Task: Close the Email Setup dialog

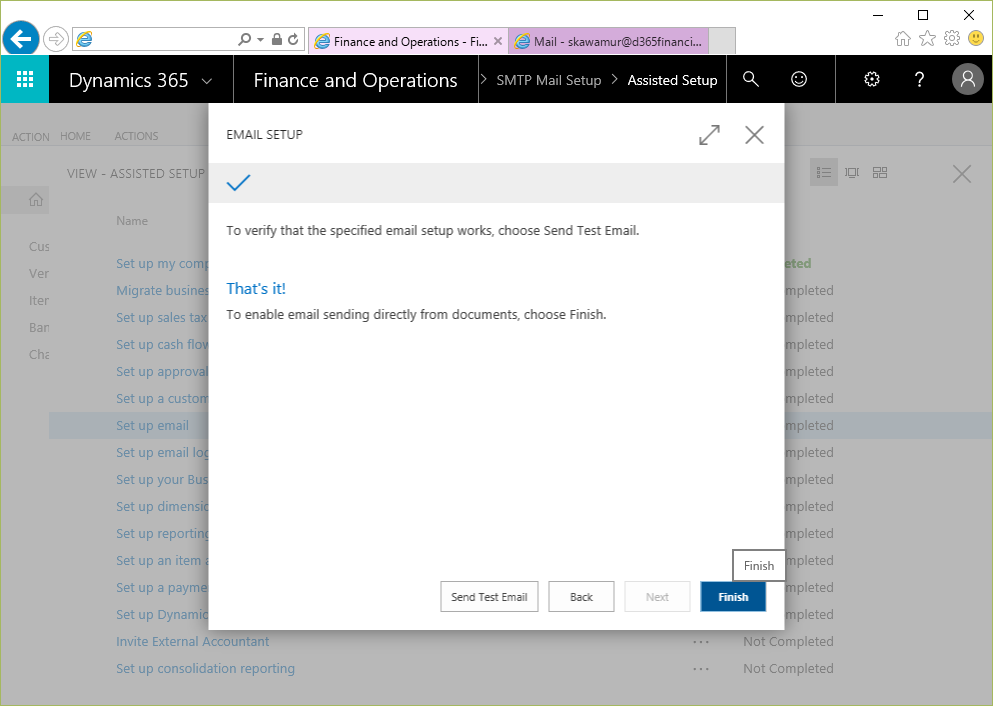Action: coord(754,135)
